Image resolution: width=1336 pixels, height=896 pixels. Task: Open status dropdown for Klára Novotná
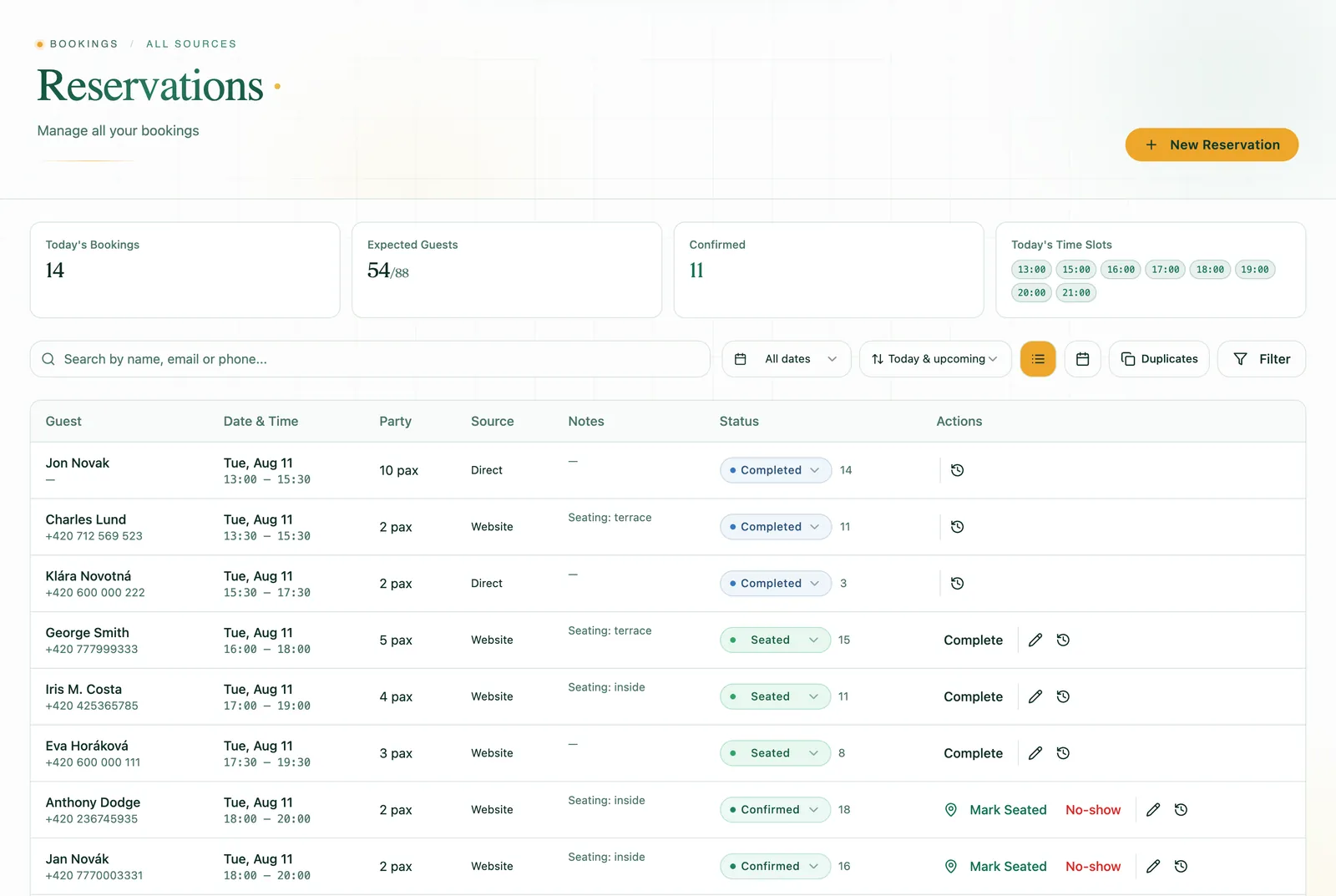click(776, 584)
